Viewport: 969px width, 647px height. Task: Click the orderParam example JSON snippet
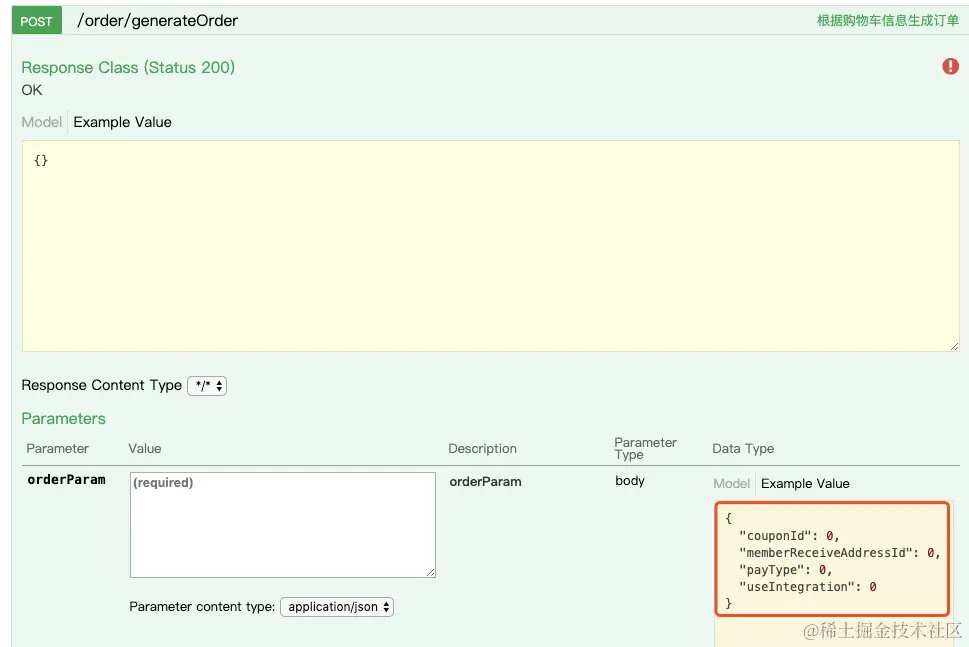[x=832, y=559]
